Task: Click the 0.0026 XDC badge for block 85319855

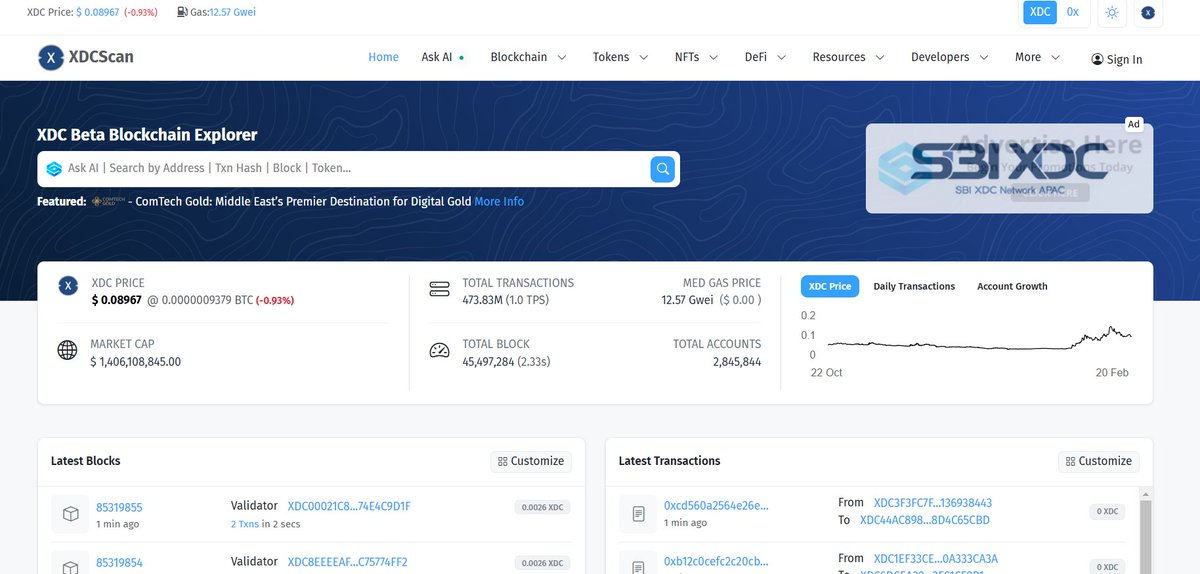Action: [542, 507]
